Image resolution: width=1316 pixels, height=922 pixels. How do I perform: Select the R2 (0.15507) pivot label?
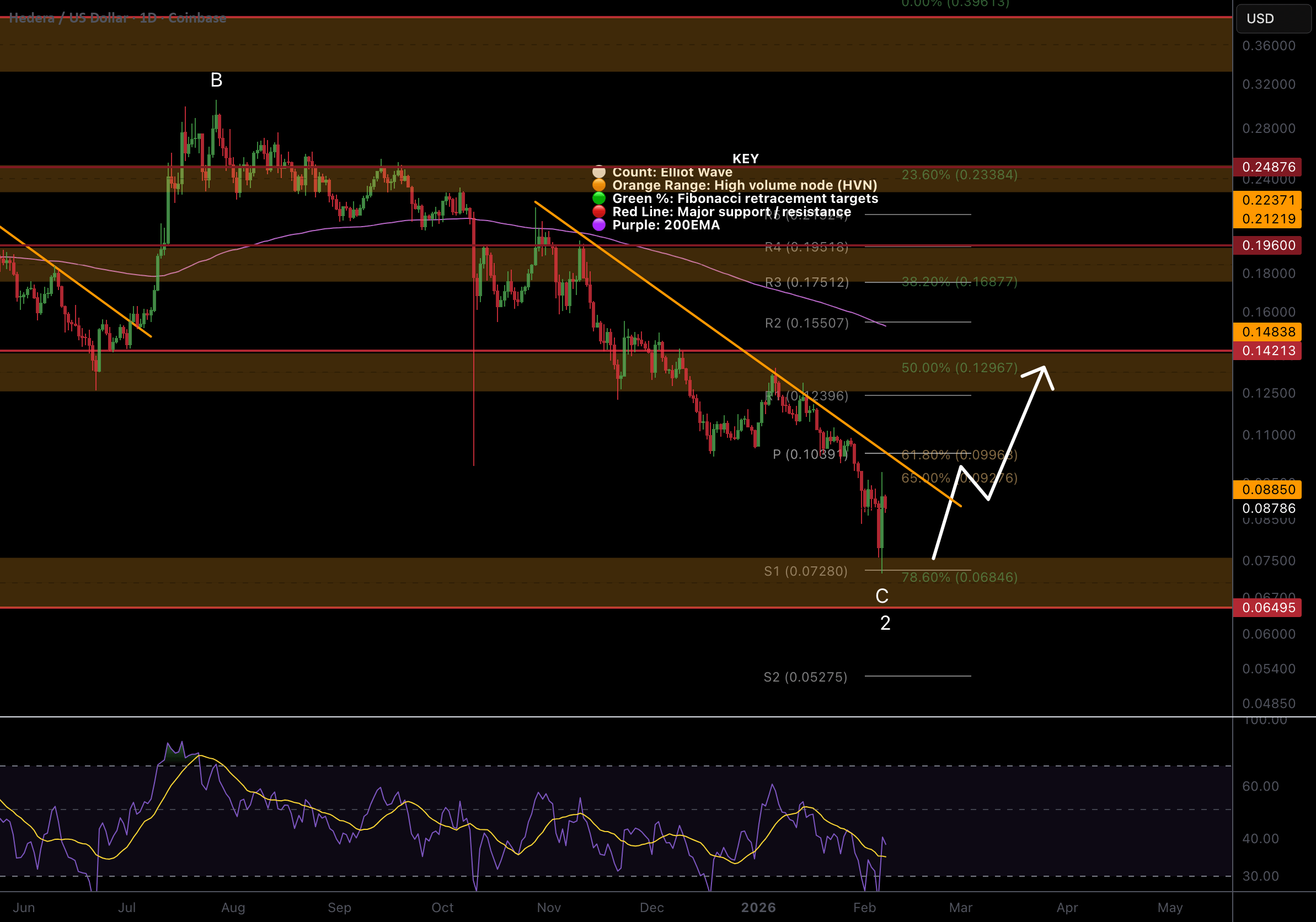(806, 323)
